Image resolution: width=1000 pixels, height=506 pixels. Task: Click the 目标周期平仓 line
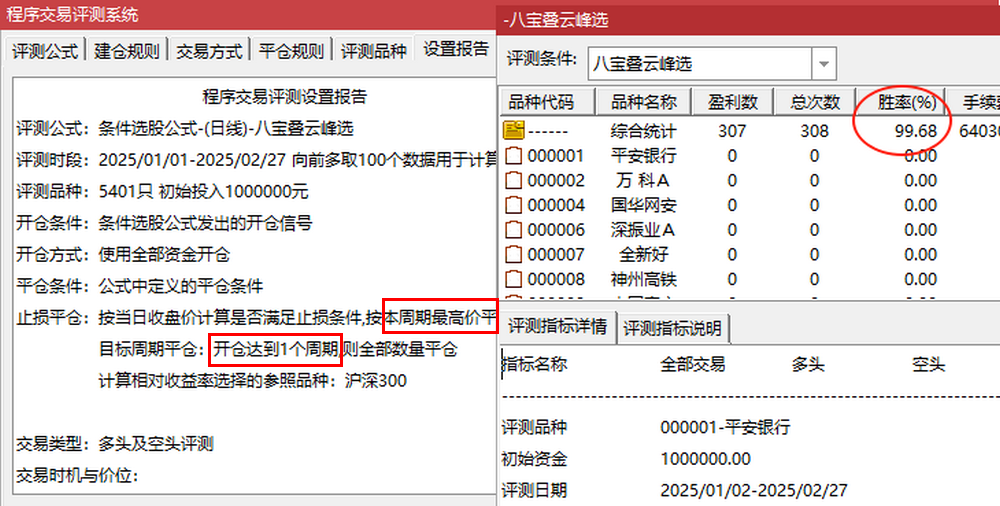pos(278,349)
